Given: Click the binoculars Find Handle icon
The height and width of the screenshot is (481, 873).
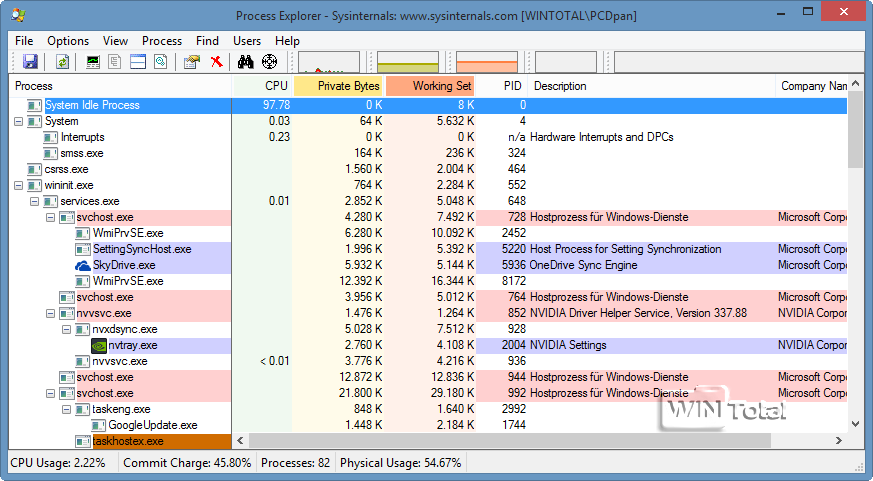Looking at the screenshot, I should (x=246, y=62).
